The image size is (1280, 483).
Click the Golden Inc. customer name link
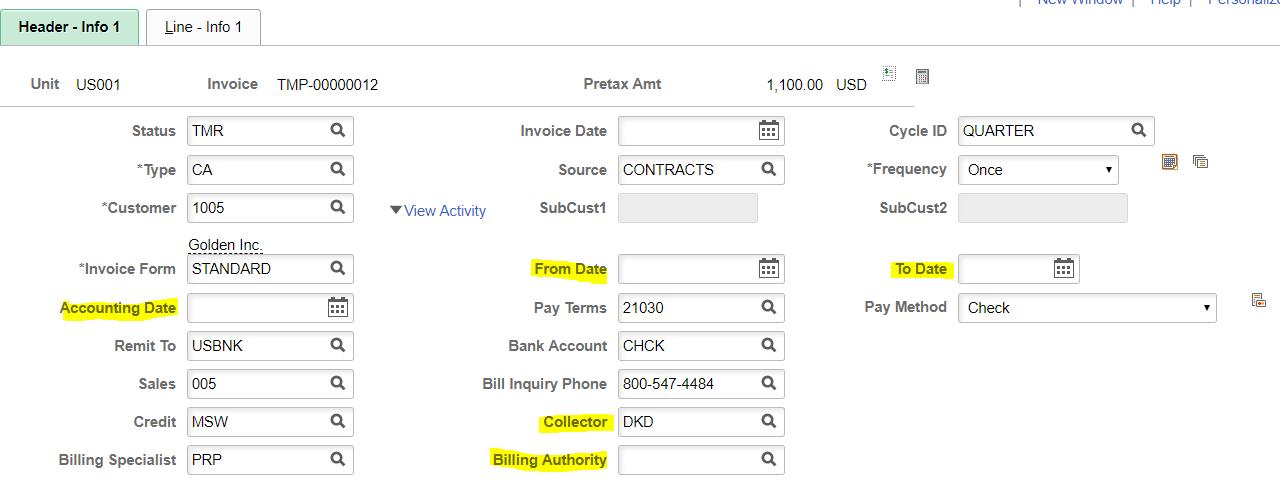(225, 245)
